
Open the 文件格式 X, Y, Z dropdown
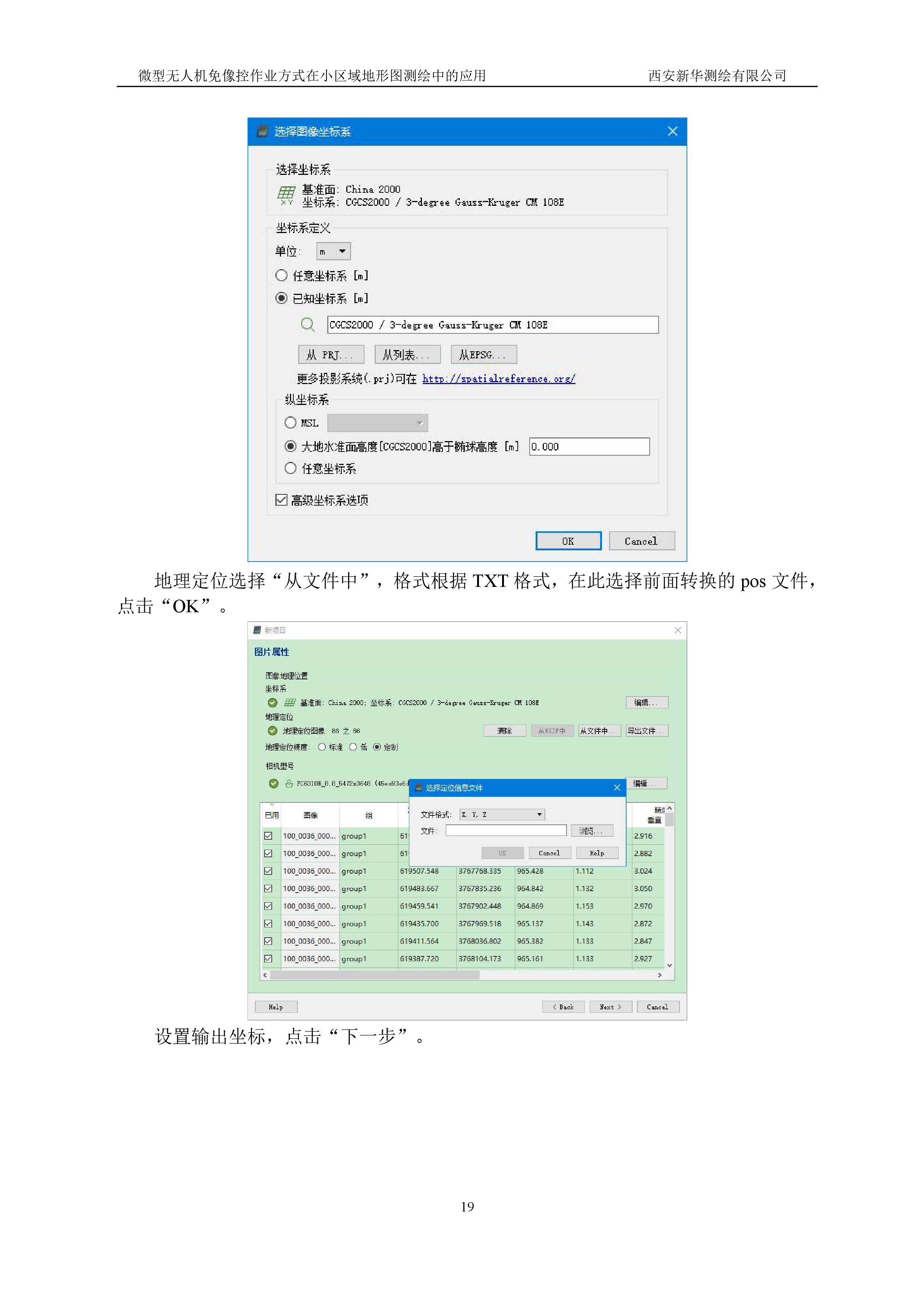click(x=502, y=815)
